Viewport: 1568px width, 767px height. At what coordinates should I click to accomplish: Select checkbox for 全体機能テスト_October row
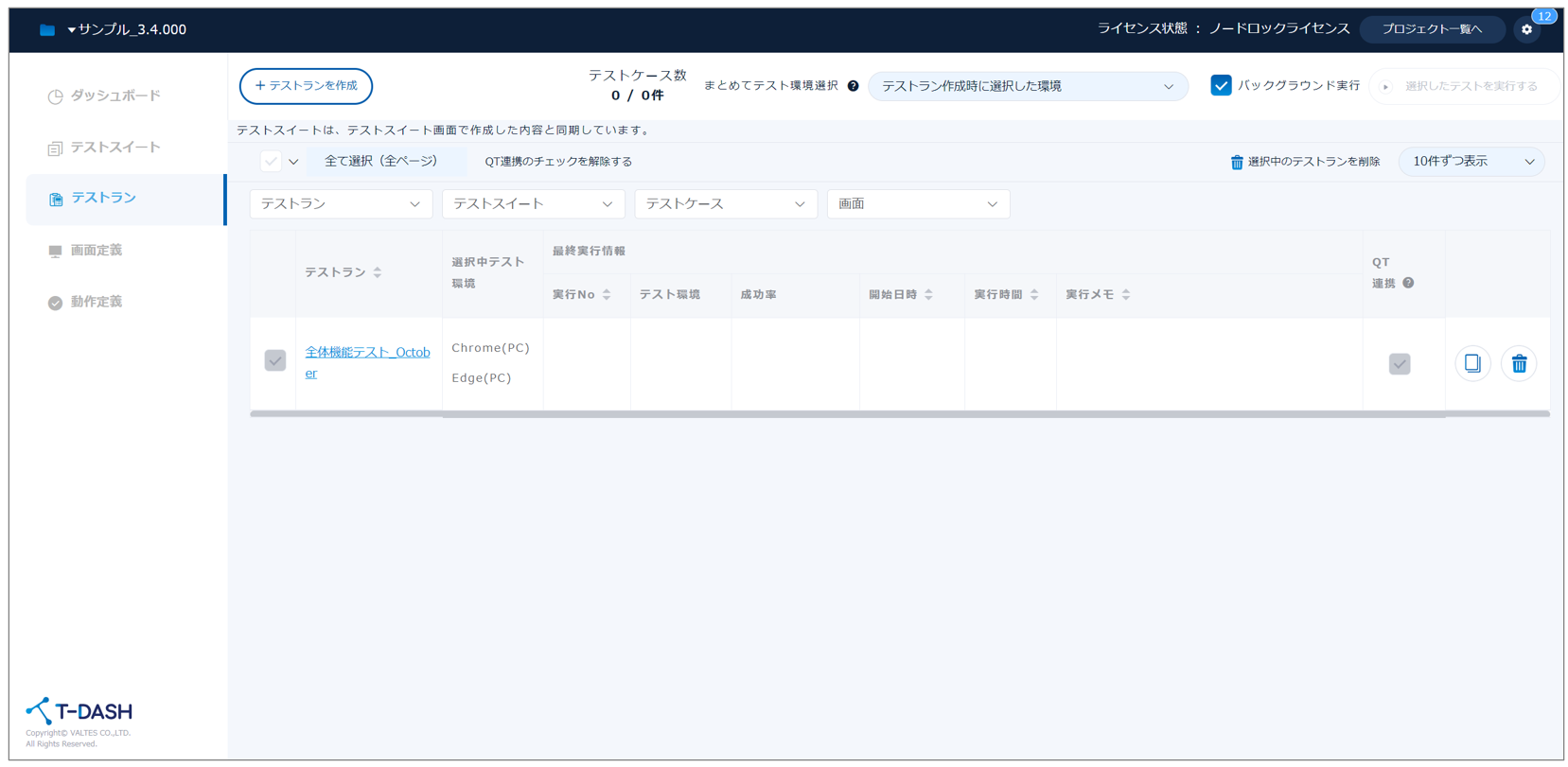point(275,361)
